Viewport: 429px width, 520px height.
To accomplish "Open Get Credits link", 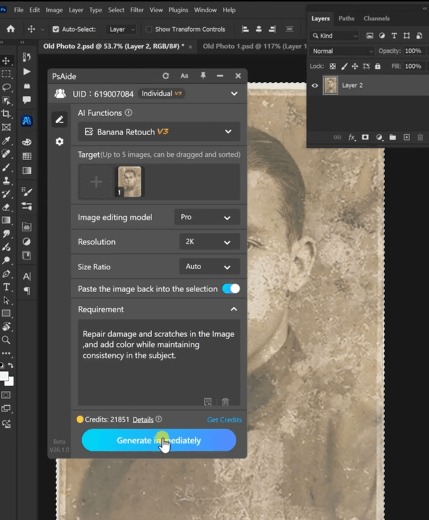I will tap(224, 420).
